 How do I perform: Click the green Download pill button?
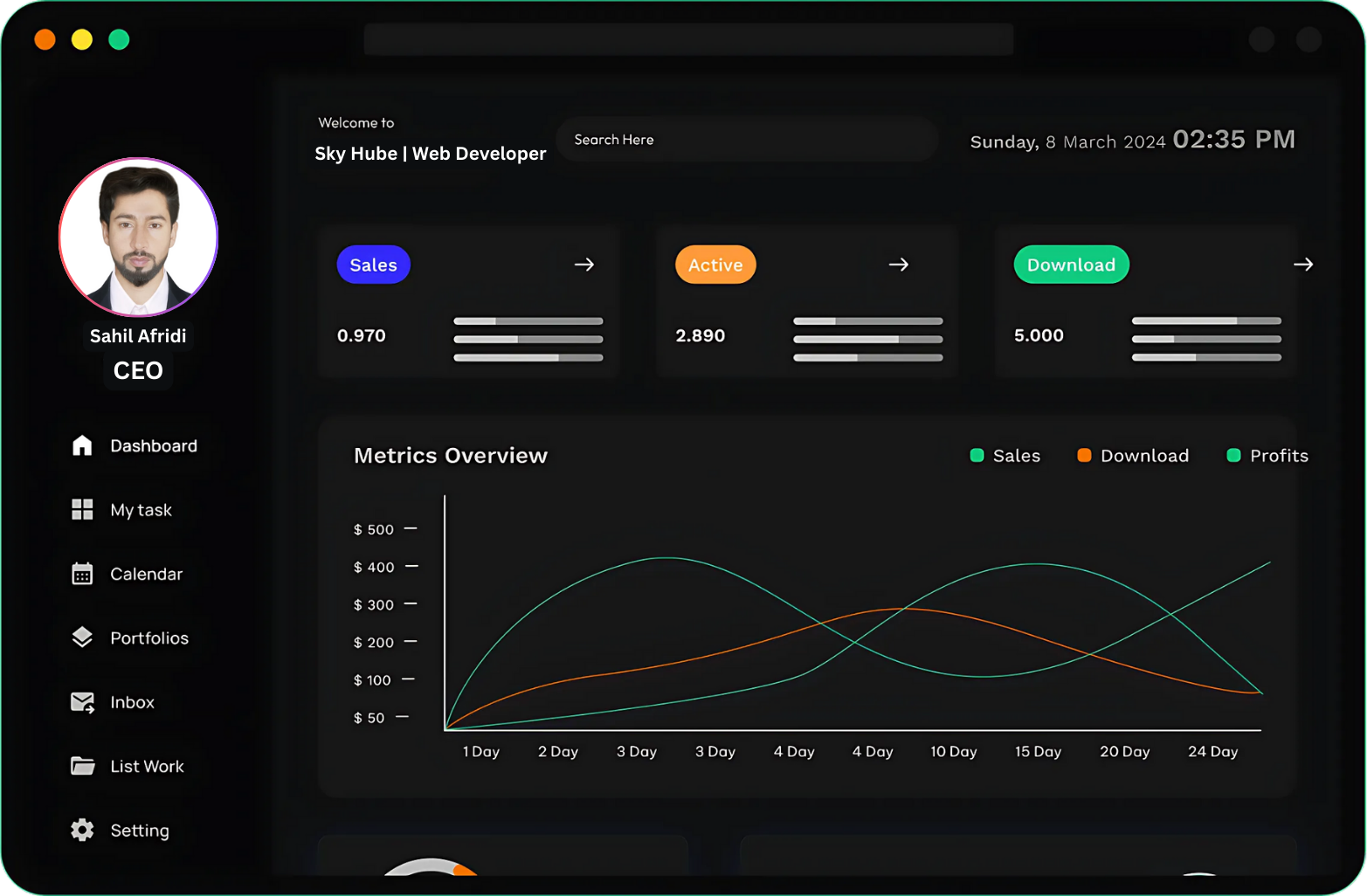click(1071, 265)
